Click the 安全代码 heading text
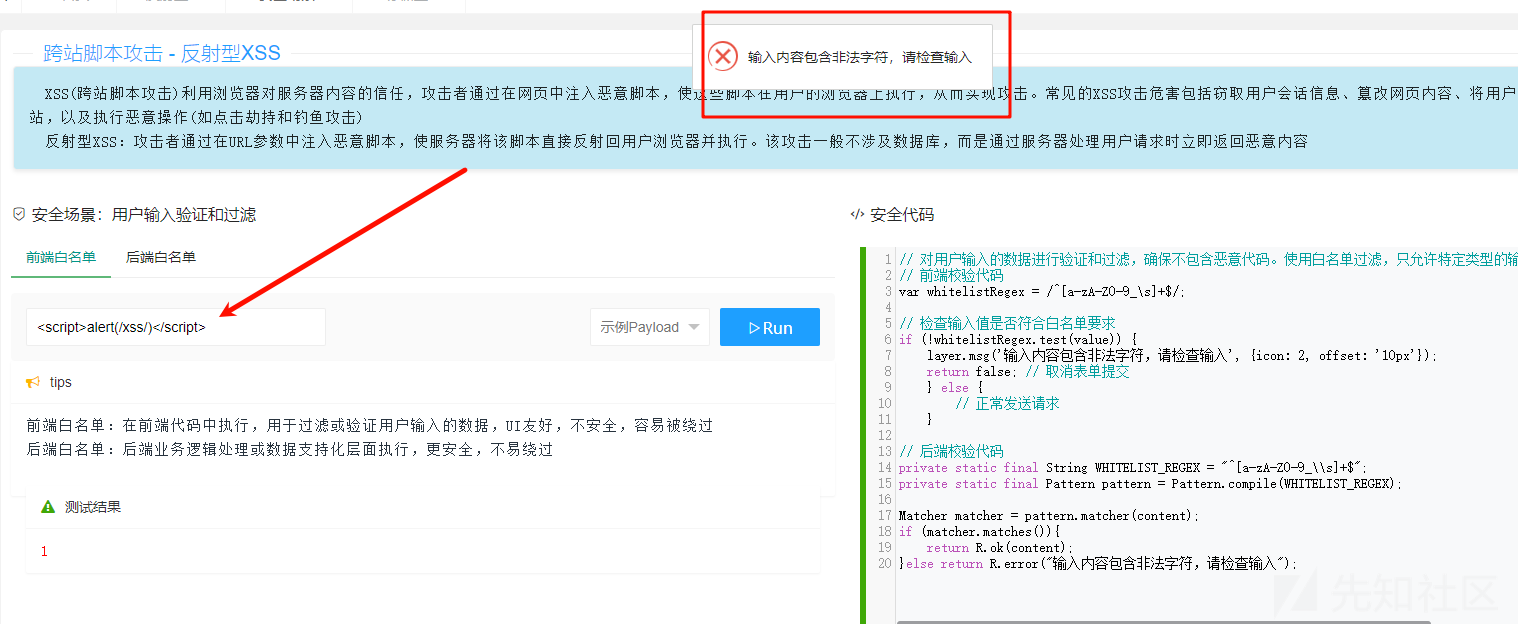This screenshot has width=1518, height=624. pyautogui.click(x=902, y=214)
